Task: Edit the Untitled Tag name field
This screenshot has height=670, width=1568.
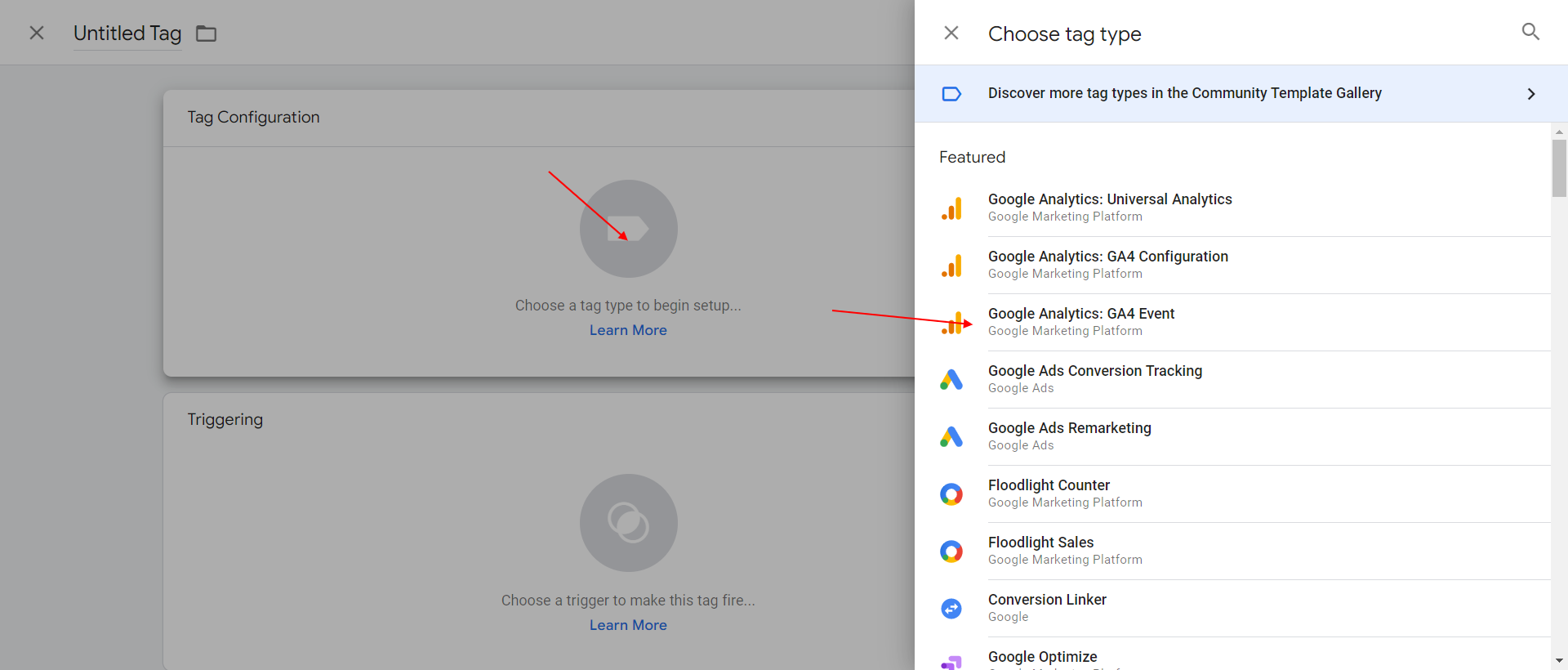Action: coord(127,33)
